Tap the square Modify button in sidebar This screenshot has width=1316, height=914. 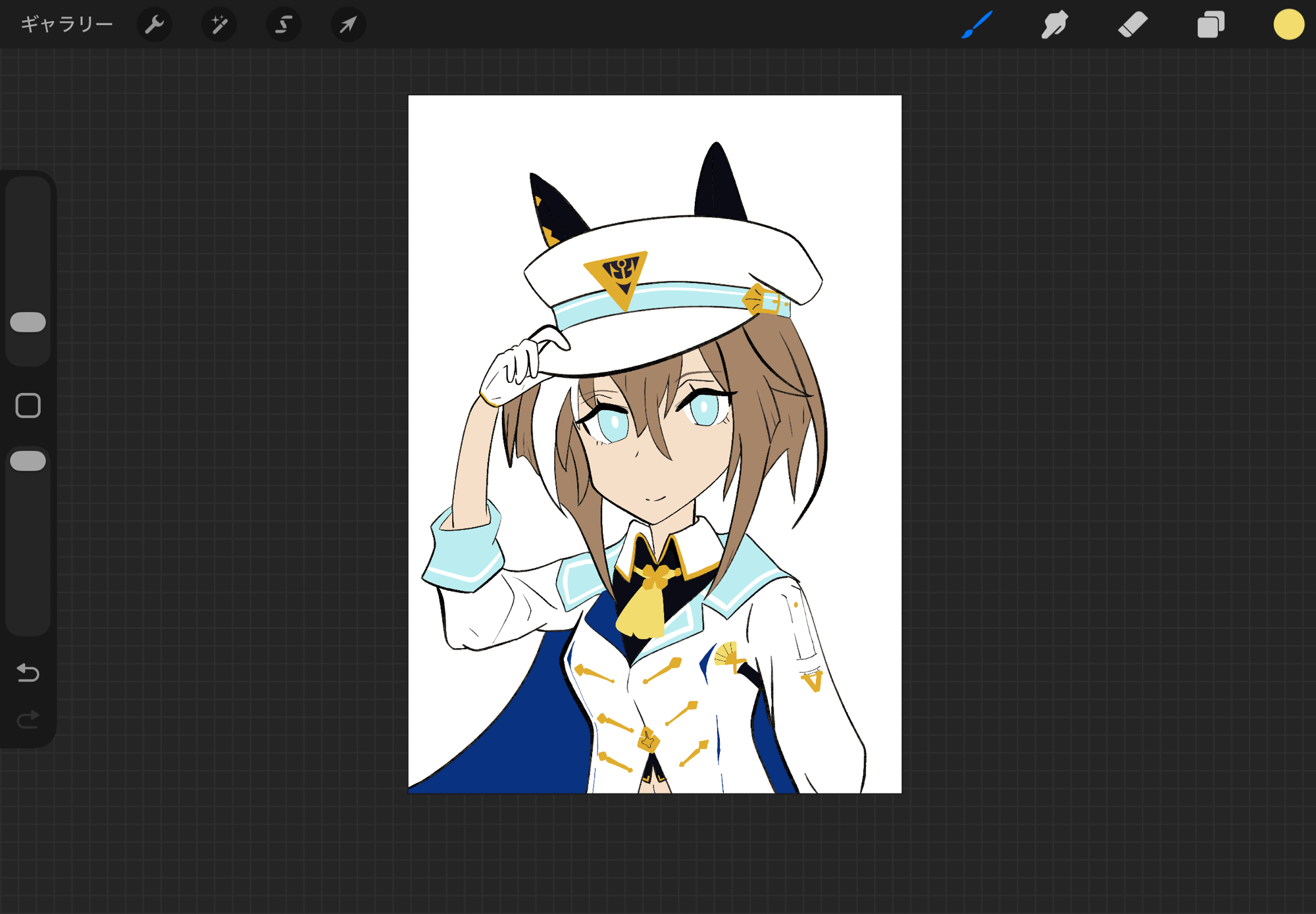pos(28,405)
